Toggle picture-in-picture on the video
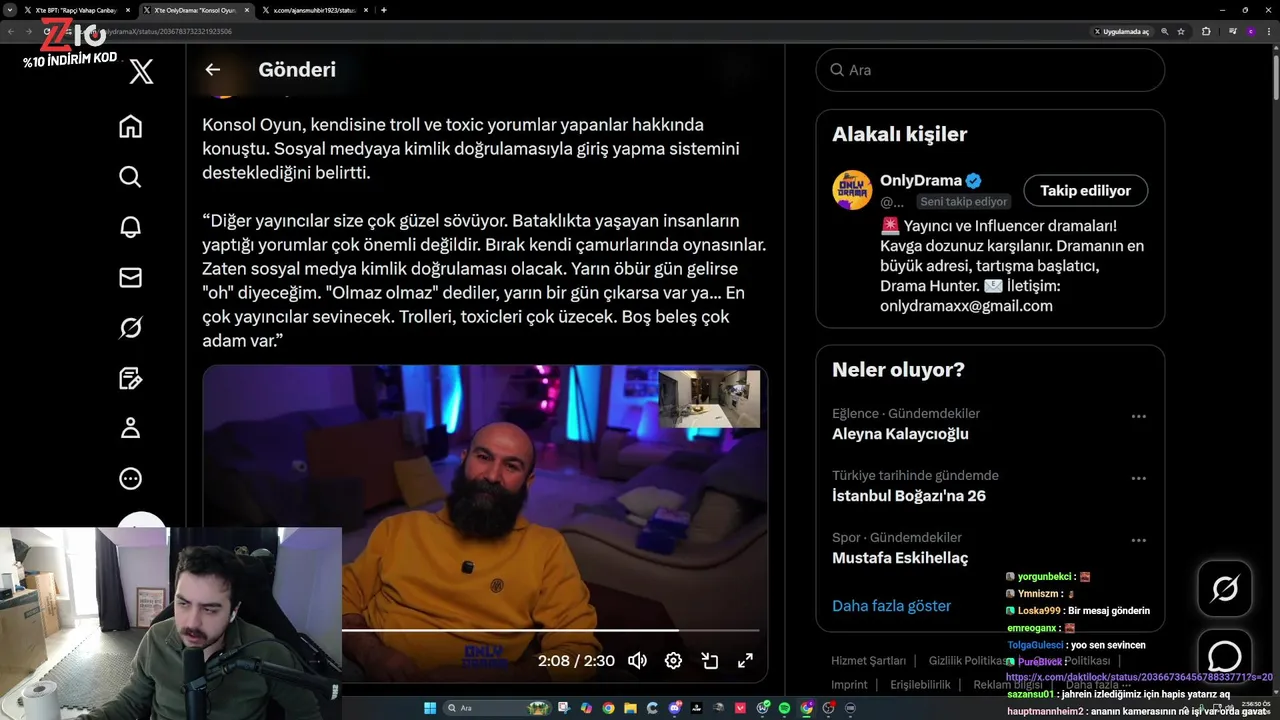The width and height of the screenshot is (1280, 720). (710, 661)
